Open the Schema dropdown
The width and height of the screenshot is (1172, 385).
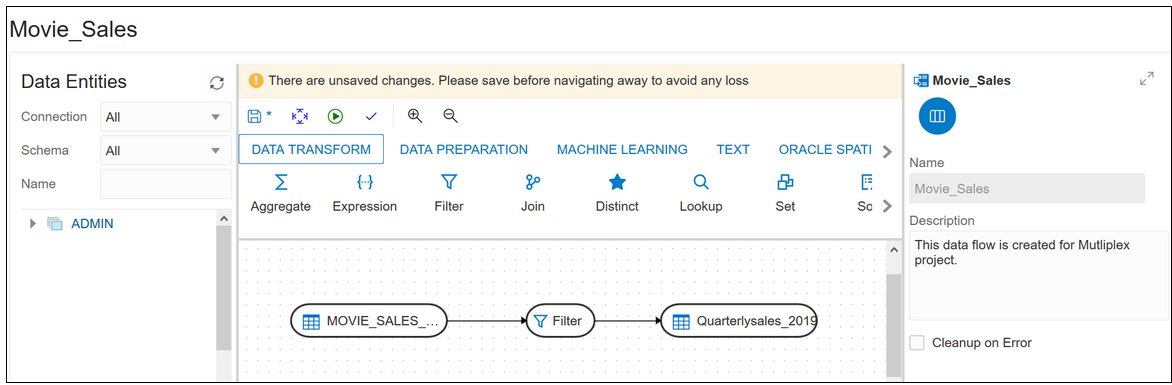pyautogui.click(x=166, y=150)
